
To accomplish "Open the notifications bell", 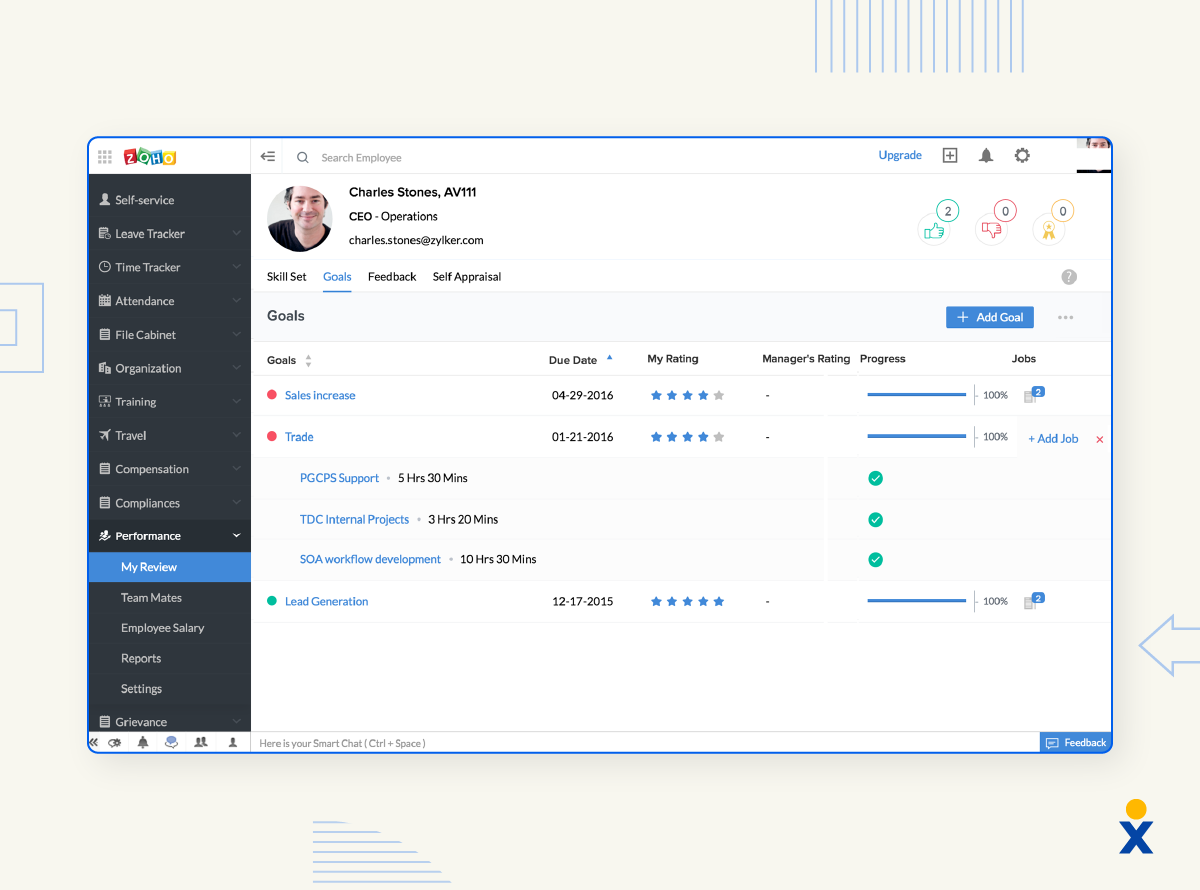I will pos(985,155).
